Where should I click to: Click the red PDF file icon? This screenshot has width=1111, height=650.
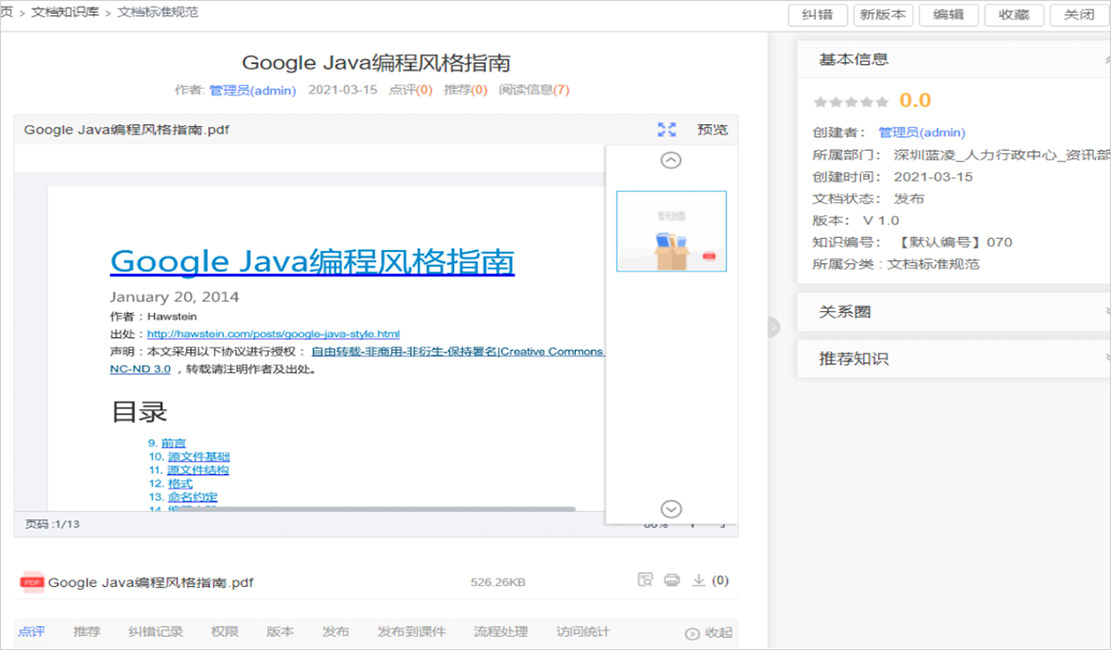pos(32,582)
